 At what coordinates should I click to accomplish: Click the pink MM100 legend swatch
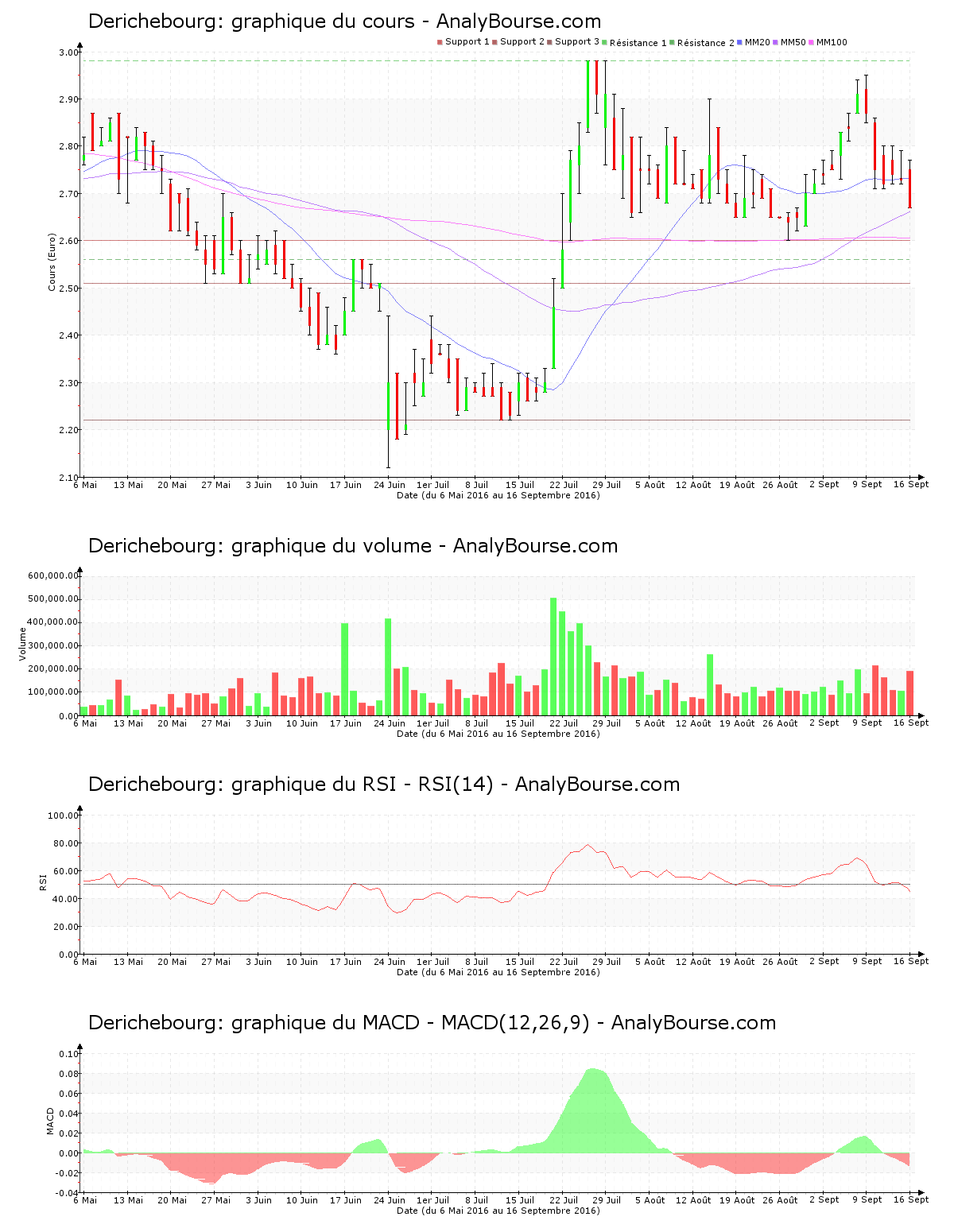coord(812,42)
